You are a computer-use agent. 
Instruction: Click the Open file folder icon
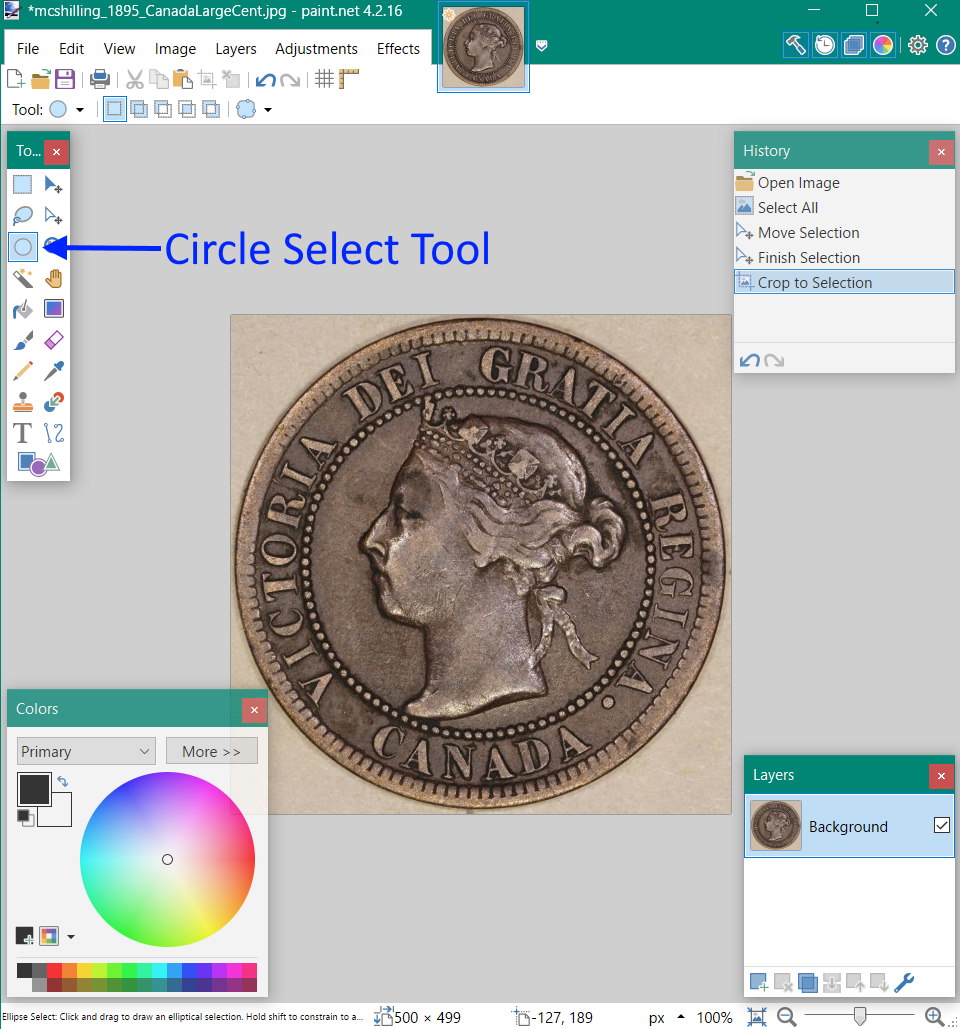(40, 79)
